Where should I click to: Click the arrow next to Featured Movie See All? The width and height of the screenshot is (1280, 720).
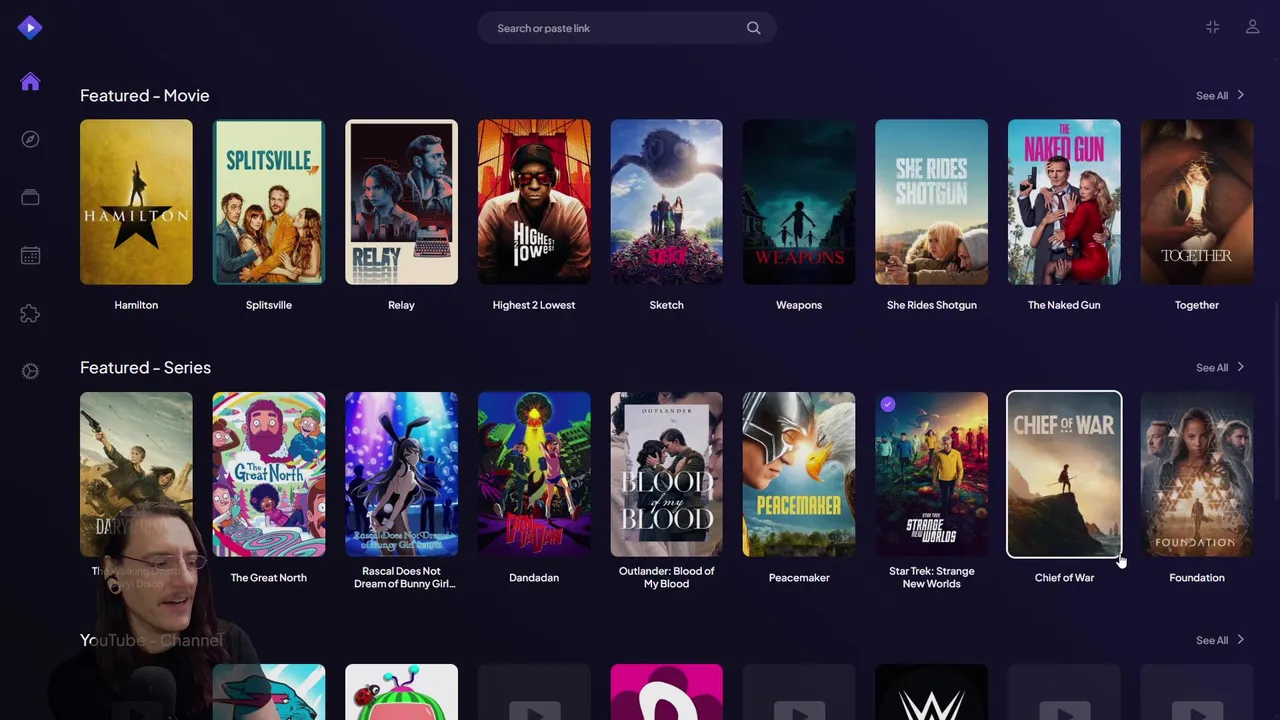(1240, 95)
